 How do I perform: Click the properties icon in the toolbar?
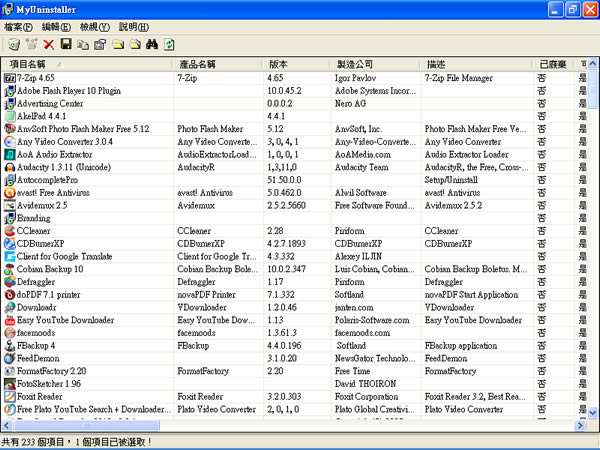point(100,44)
